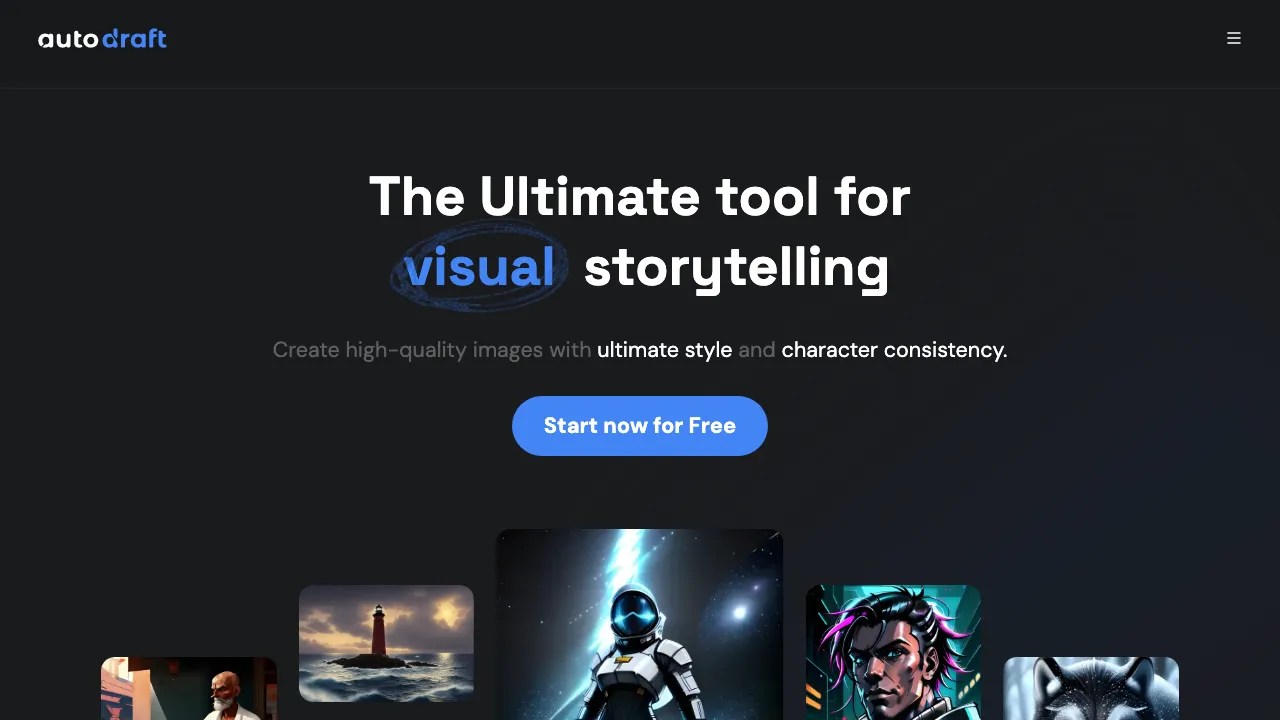
Task: Open the cyberpunk pink-haired character image
Action: coord(893,652)
